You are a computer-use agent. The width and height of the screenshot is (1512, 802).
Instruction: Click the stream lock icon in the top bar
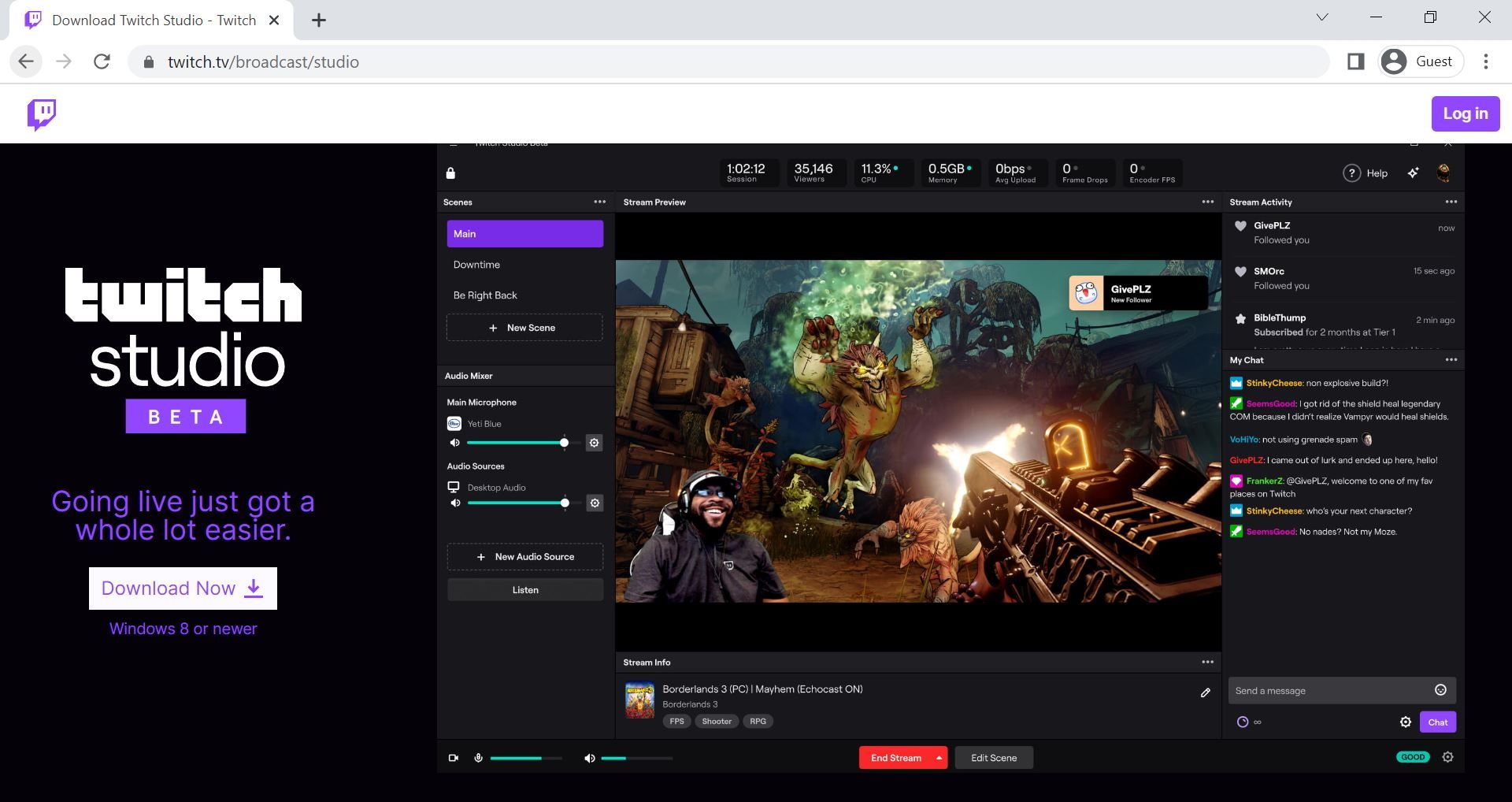click(x=450, y=172)
